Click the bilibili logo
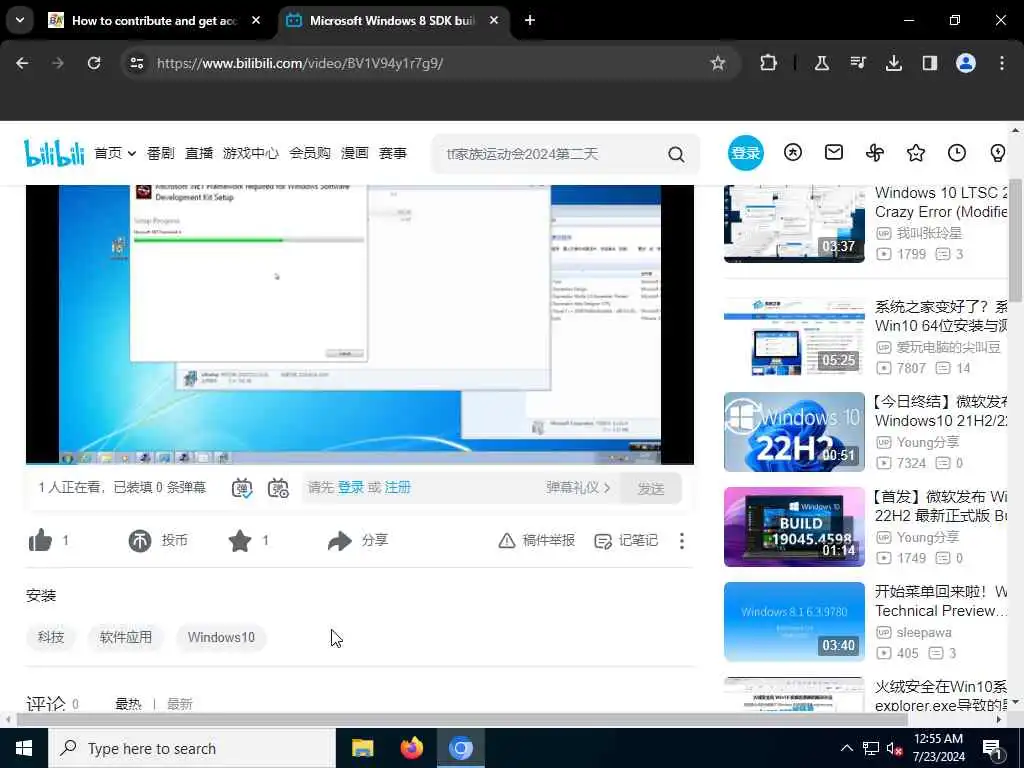This screenshot has width=1024, height=768. 54,153
